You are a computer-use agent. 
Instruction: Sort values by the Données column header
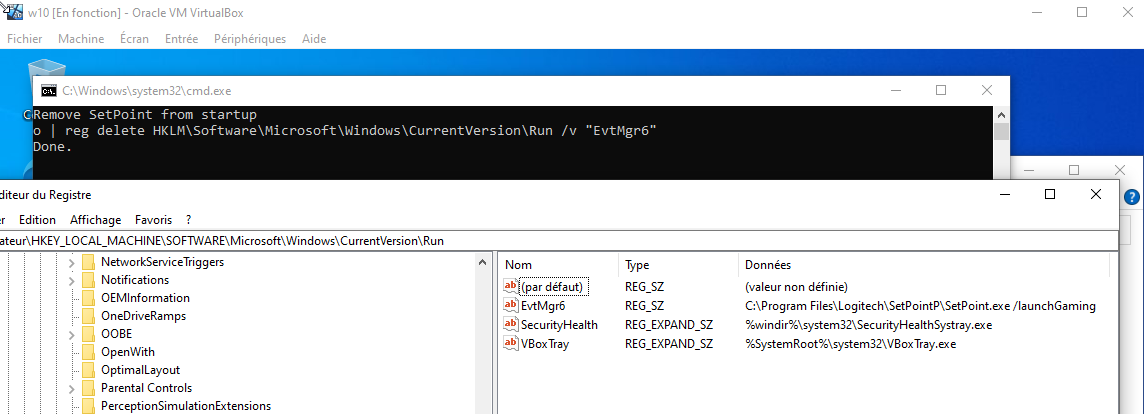coord(924,265)
